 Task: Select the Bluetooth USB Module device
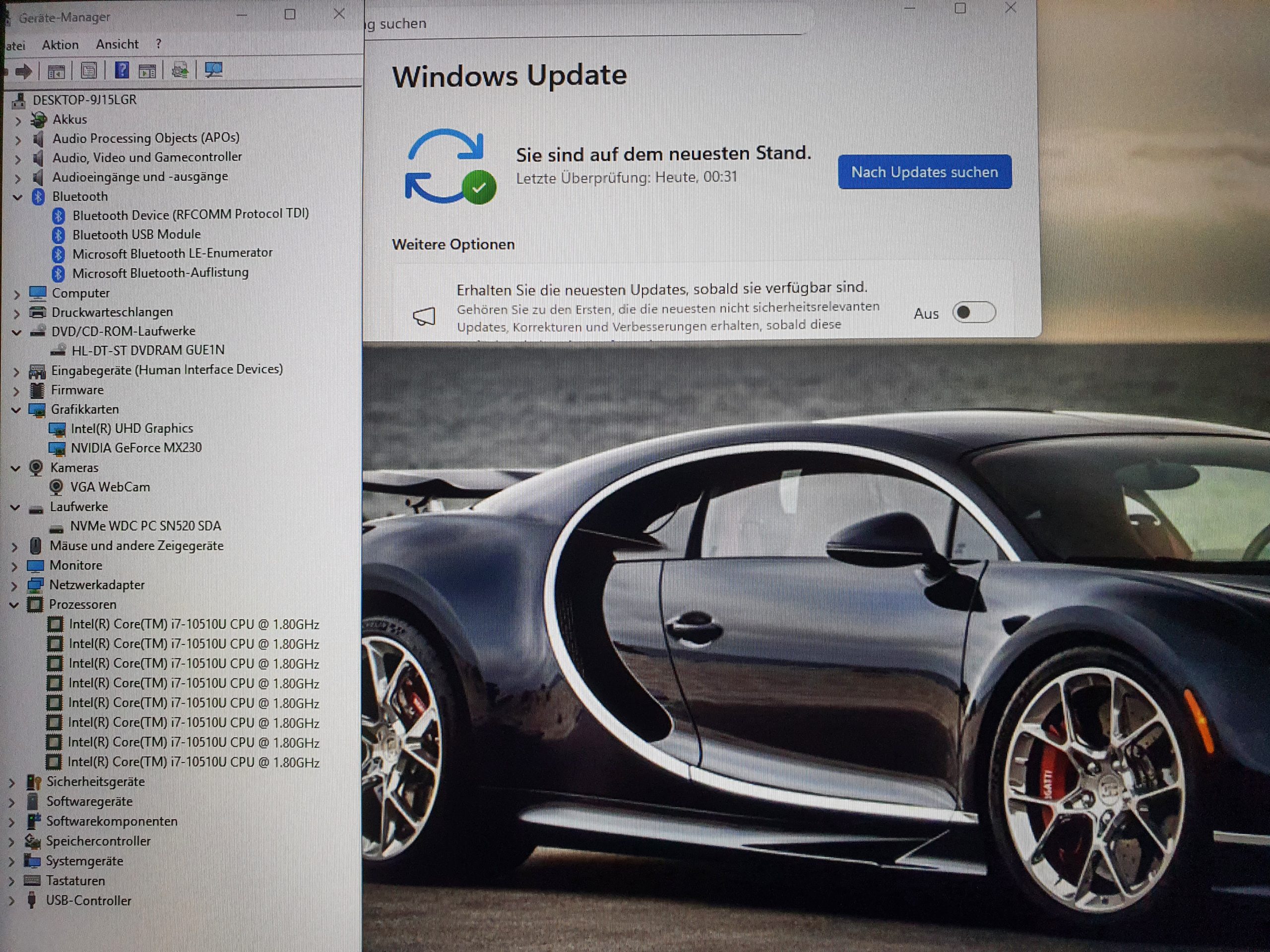coord(136,234)
